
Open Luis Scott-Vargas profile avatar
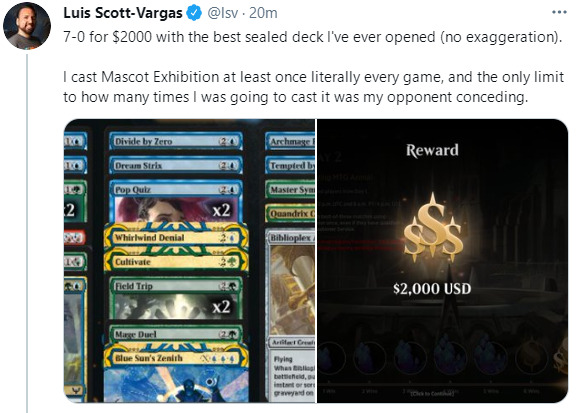click(27, 26)
